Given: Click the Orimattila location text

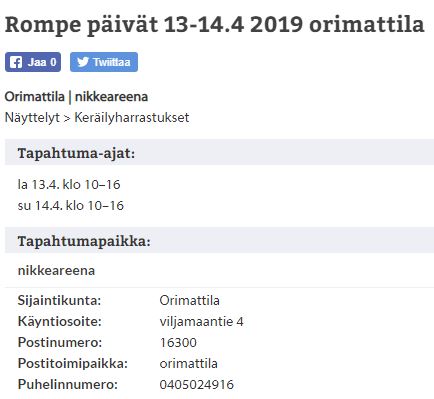Looking at the screenshot, I should 34,97.
